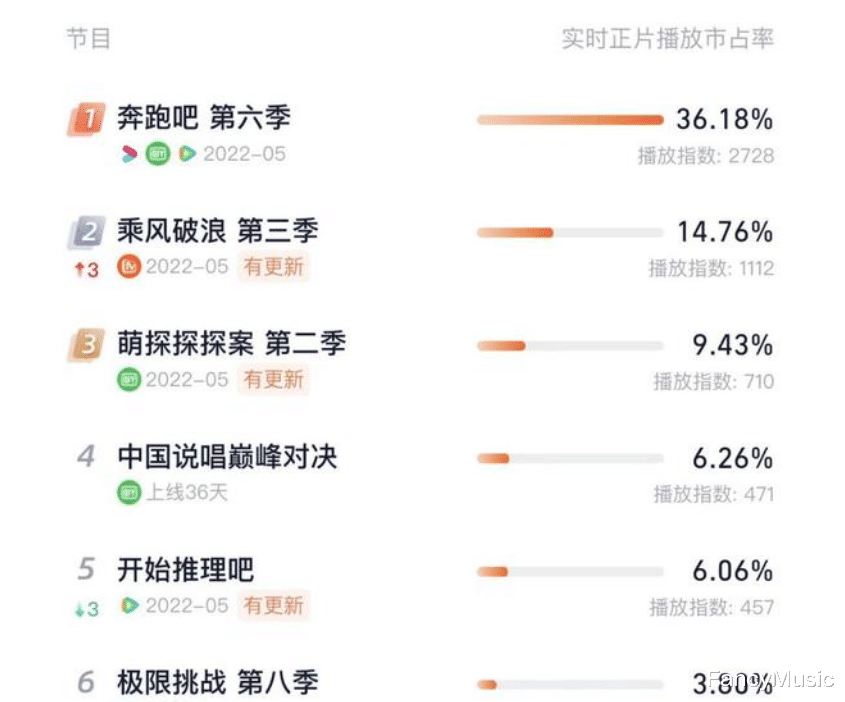
Task: Click the Youku platform icon under 奔跑吧
Action: click(x=129, y=154)
